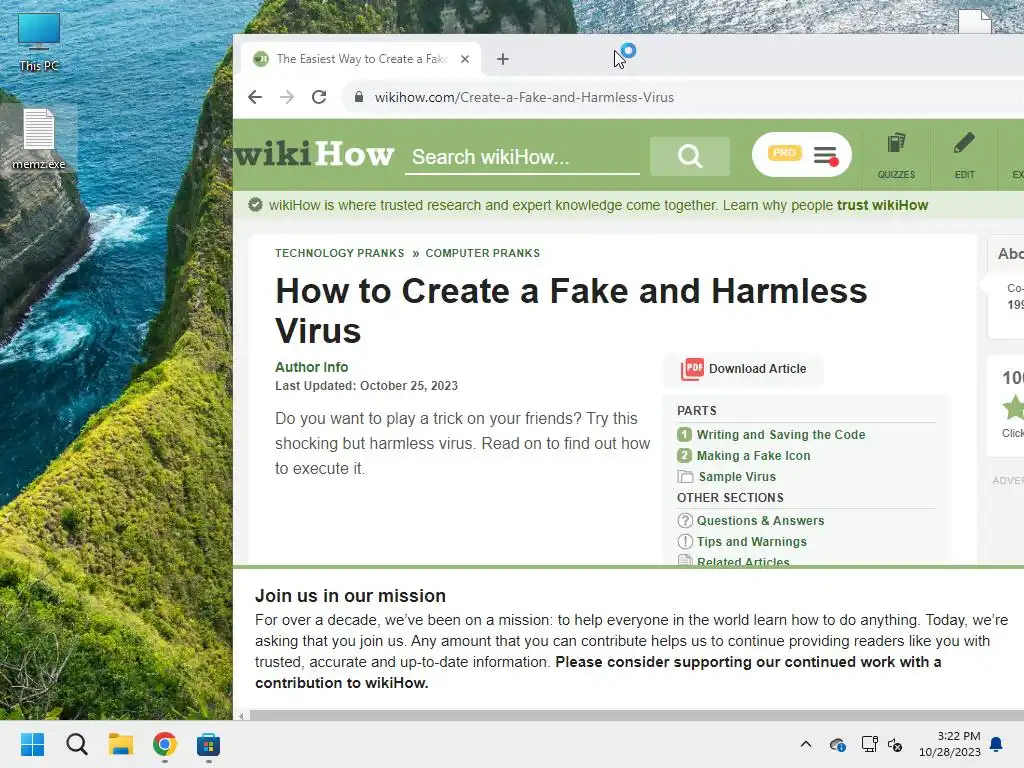The height and width of the screenshot is (768, 1024).
Task: Open a new browser tab
Action: (x=502, y=59)
